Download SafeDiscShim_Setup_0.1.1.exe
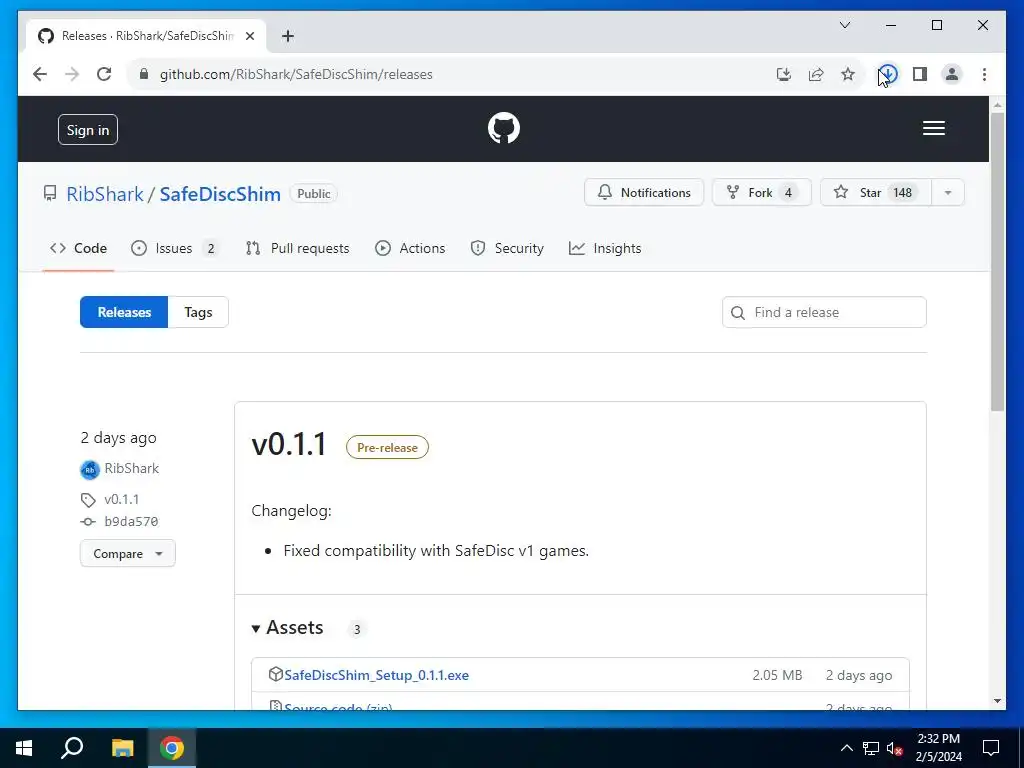Screen dimensions: 1024x768 tap(376, 675)
